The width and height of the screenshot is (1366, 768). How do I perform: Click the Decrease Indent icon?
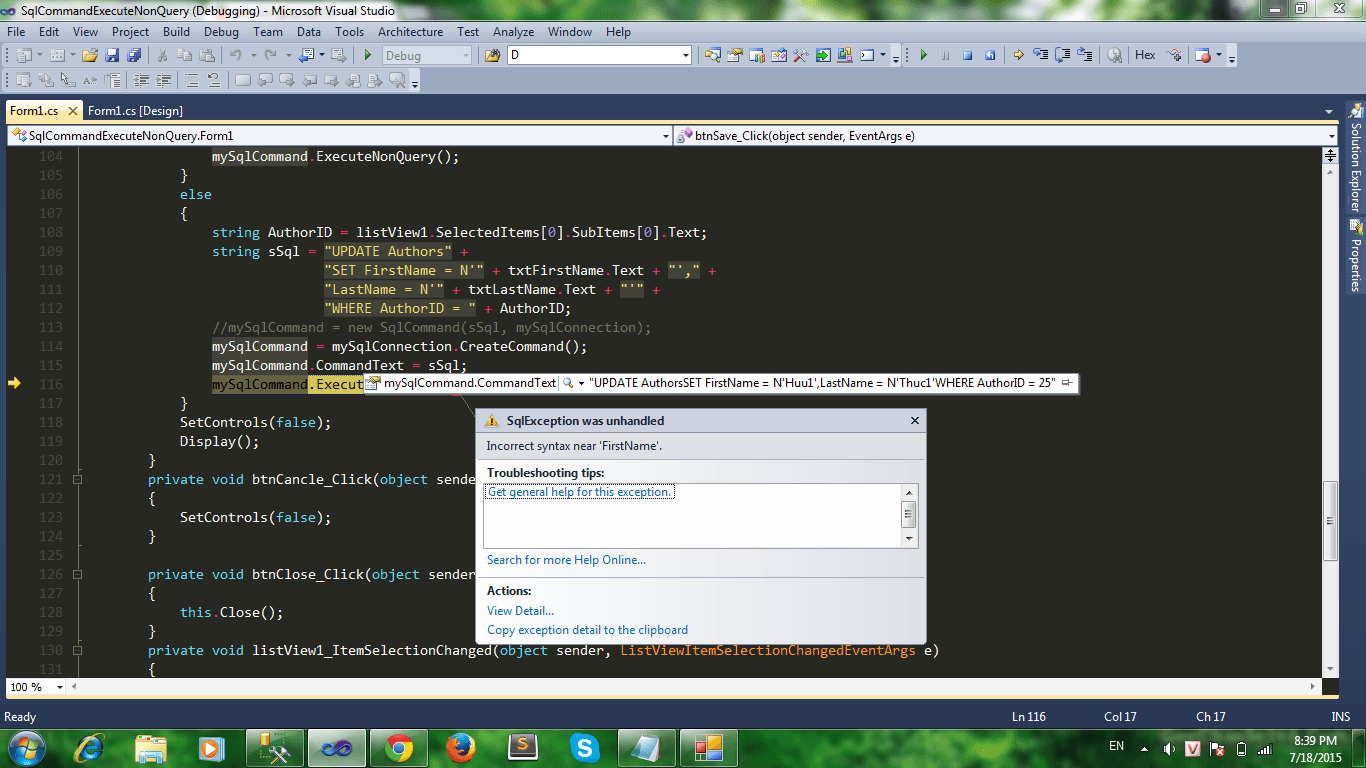(x=141, y=80)
